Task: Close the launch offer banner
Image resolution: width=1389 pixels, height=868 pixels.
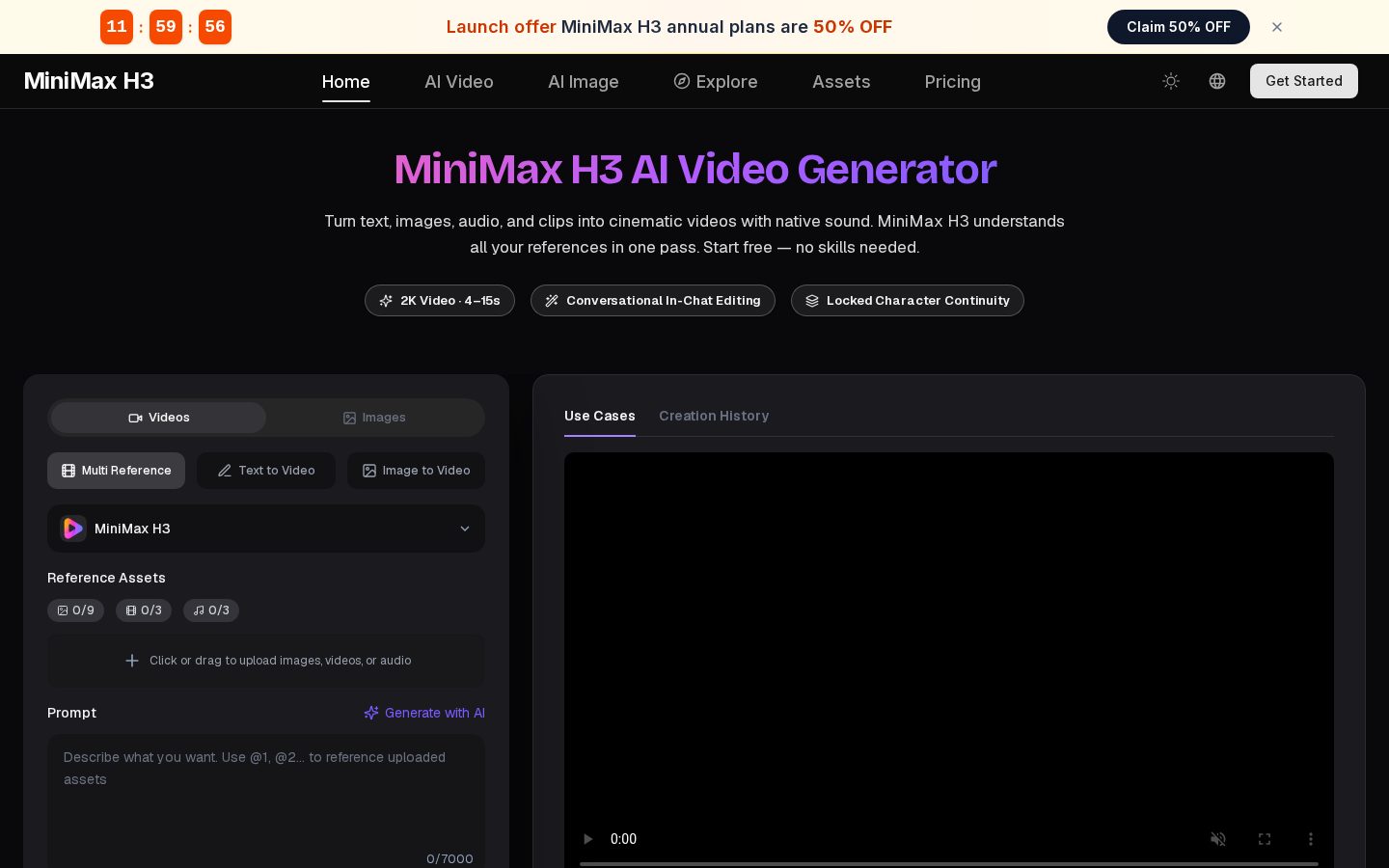Action: coord(1277,27)
